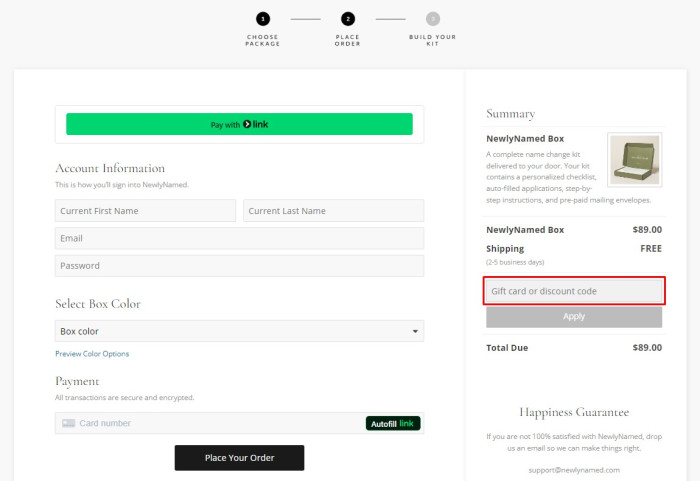Click the Account Information heading
Image resolution: width=700 pixels, height=481 pixels.
tap(110, 168)
